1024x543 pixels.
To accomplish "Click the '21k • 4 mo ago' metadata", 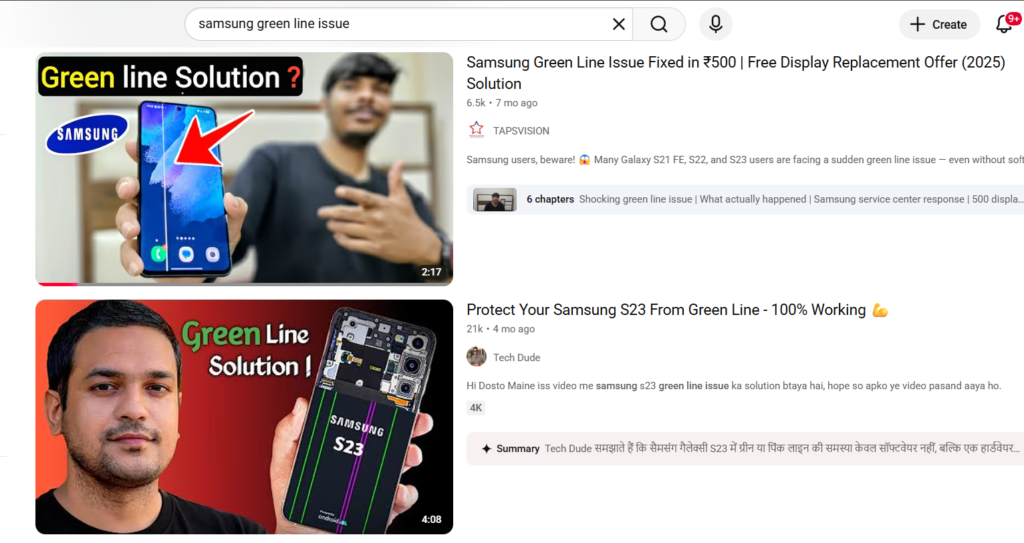I will [500, 329].
